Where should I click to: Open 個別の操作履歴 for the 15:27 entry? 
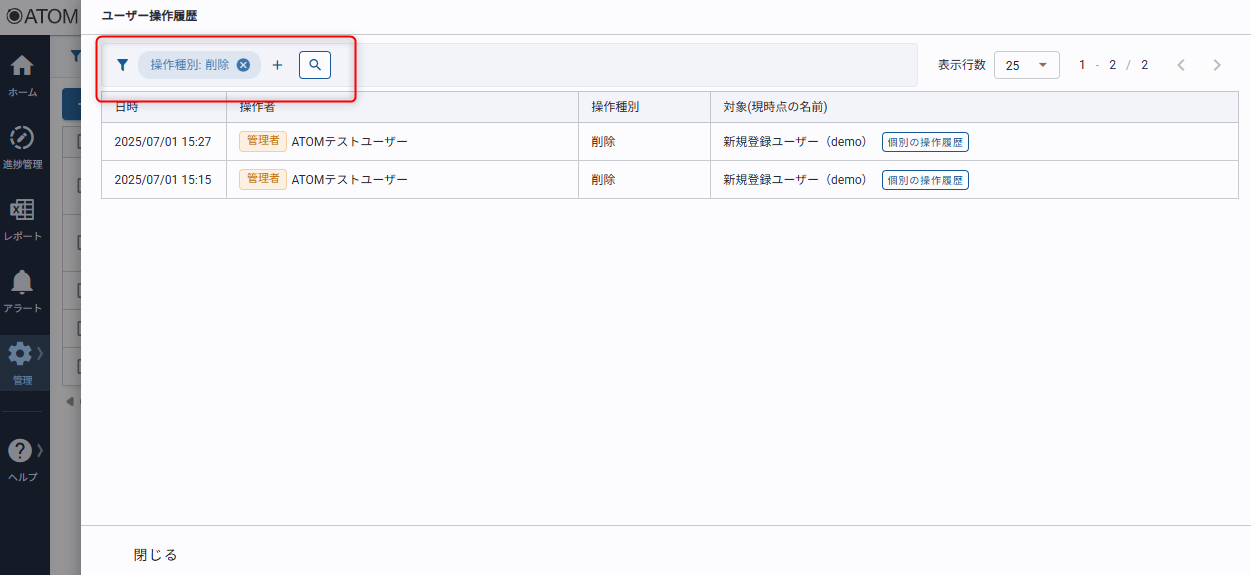[x=925, y=142]
